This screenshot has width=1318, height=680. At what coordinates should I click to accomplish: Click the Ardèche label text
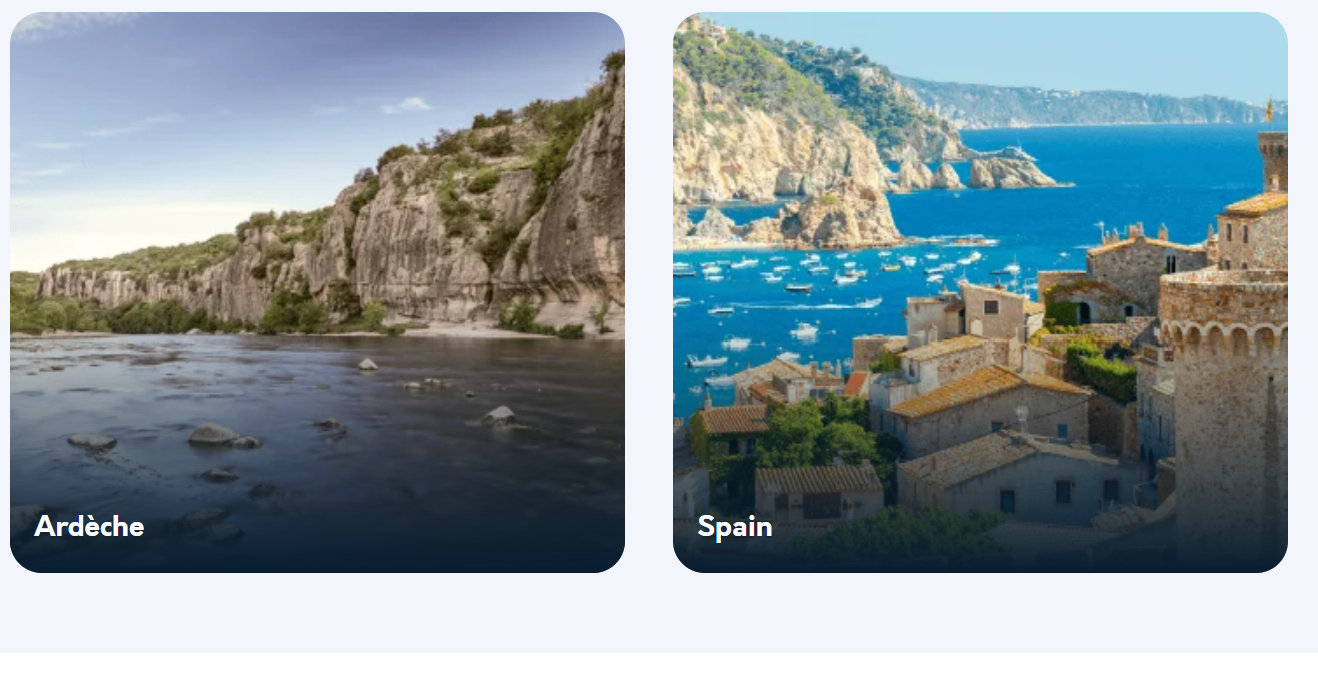(89, 526)
